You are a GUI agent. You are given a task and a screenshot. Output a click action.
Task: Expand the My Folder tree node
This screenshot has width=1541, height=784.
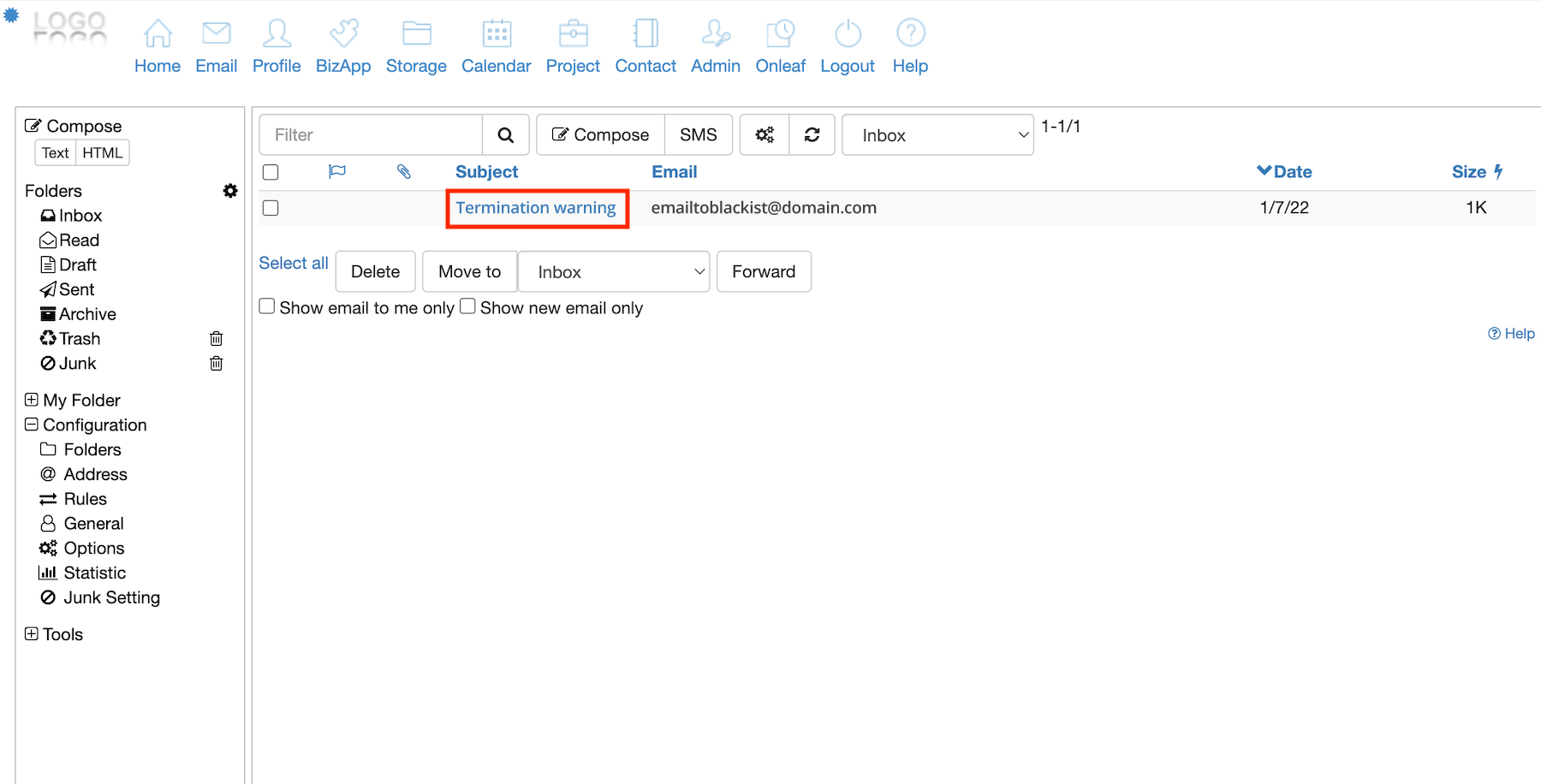(32, 400)
